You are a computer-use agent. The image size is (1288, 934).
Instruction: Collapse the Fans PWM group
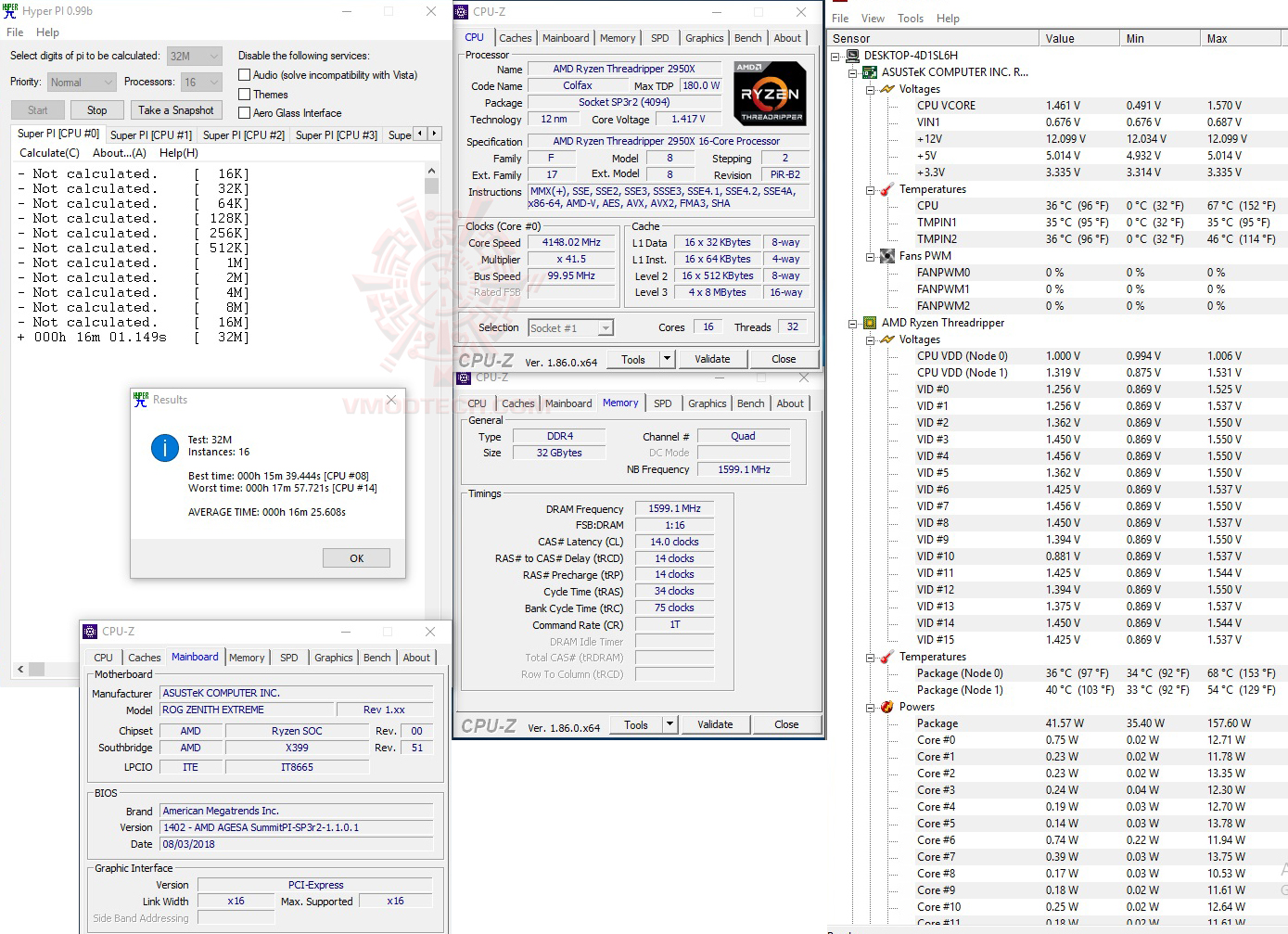click(x=871, y=256)
